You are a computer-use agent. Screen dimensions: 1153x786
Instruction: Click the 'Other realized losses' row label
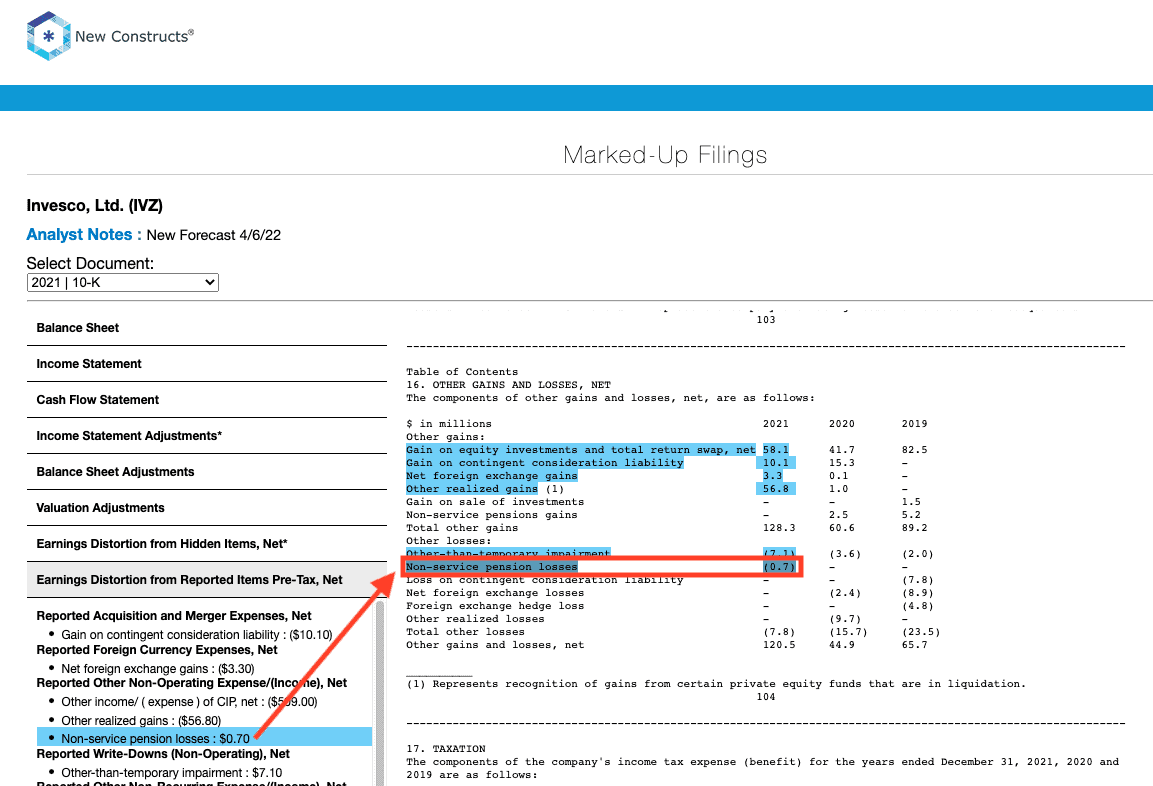pyautogui.click(x=475, y=619)
